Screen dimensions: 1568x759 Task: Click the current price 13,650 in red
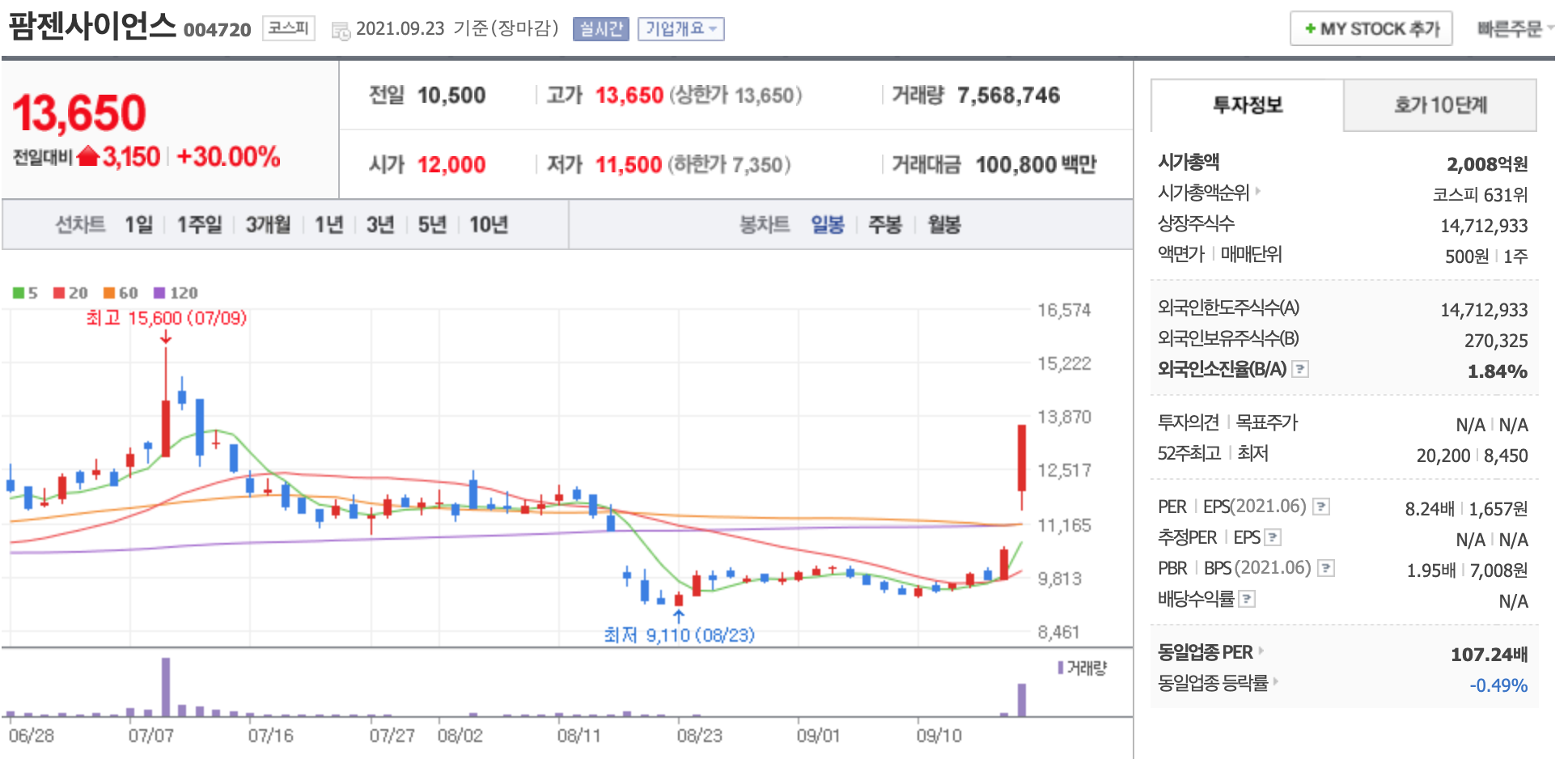coord(79,112)
